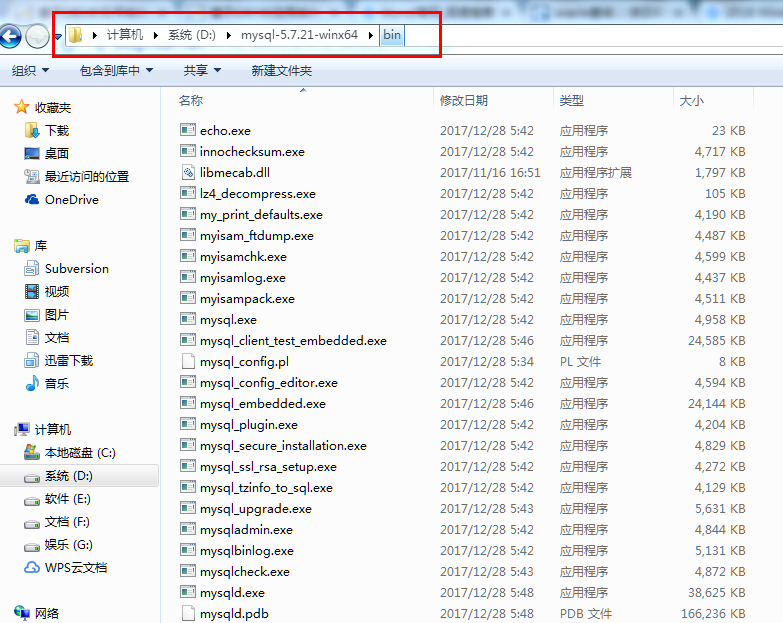Select the mysql.exe file icon
The height and width of the screenshot is (623, 783).
coord(188,319)
